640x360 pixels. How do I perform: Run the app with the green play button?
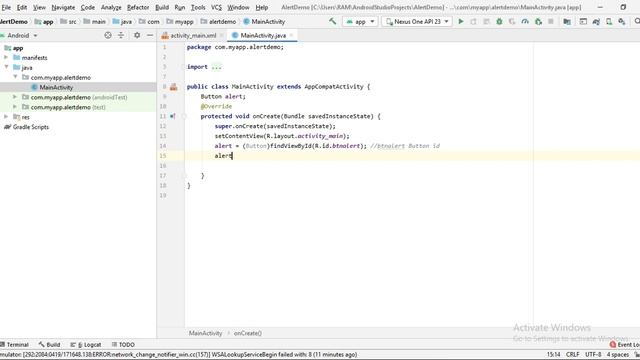461,22
